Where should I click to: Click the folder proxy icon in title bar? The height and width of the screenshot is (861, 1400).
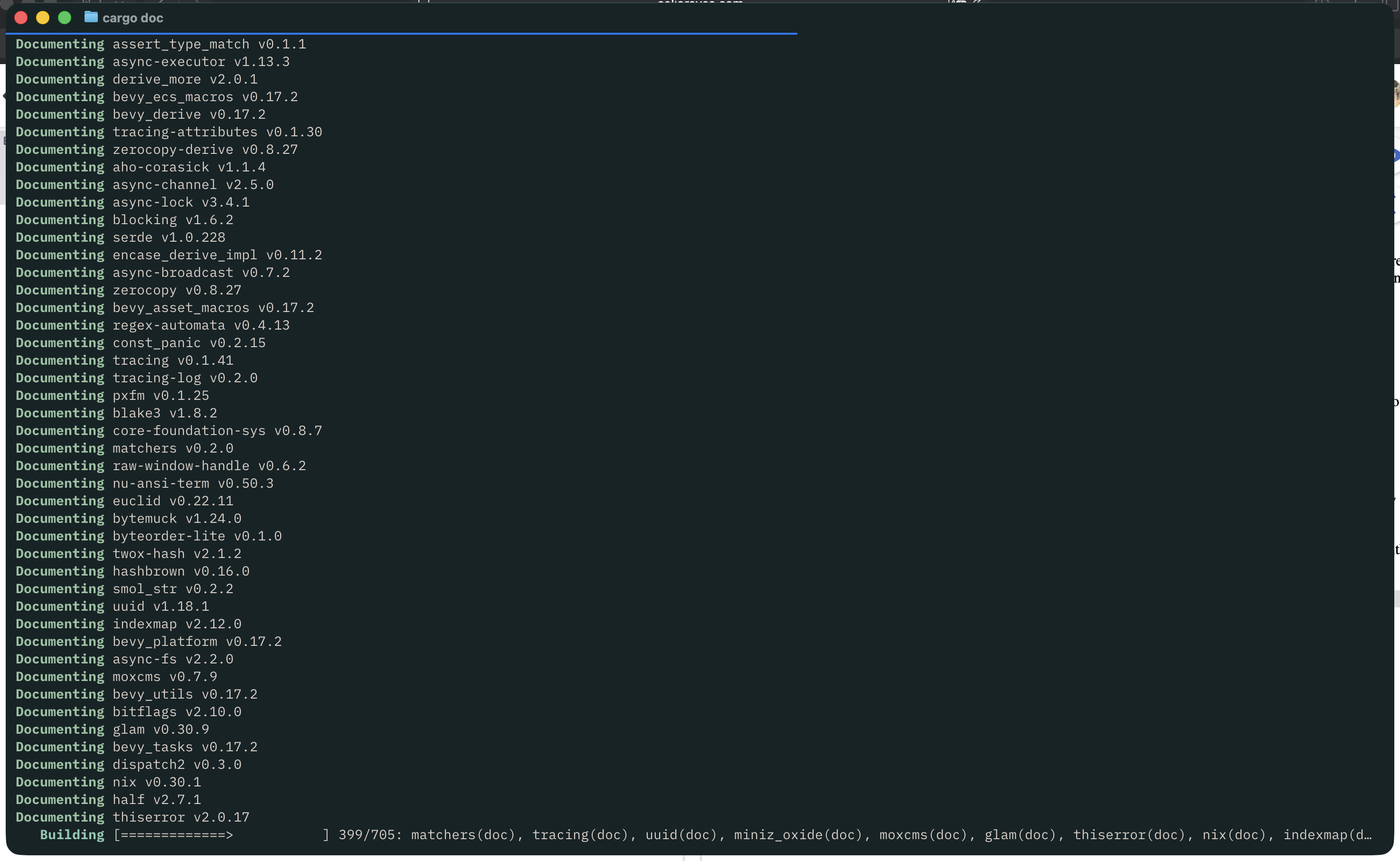point(91,17)
